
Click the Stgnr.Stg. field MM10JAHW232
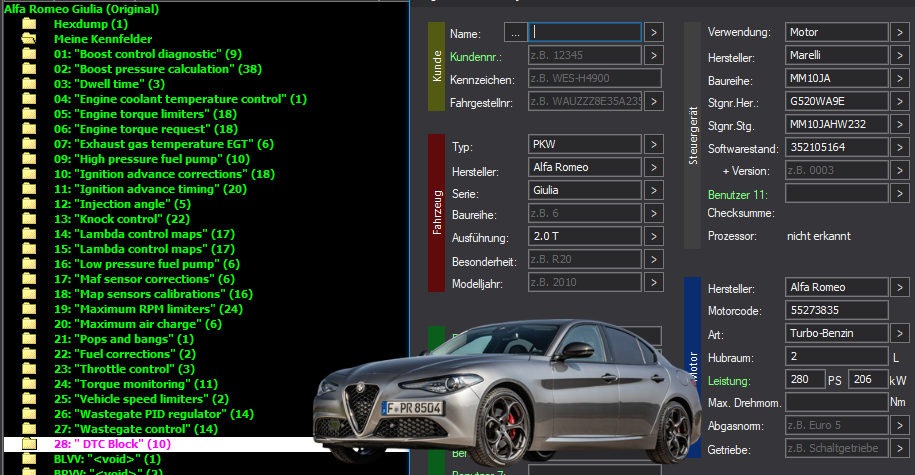click(837, 124)
